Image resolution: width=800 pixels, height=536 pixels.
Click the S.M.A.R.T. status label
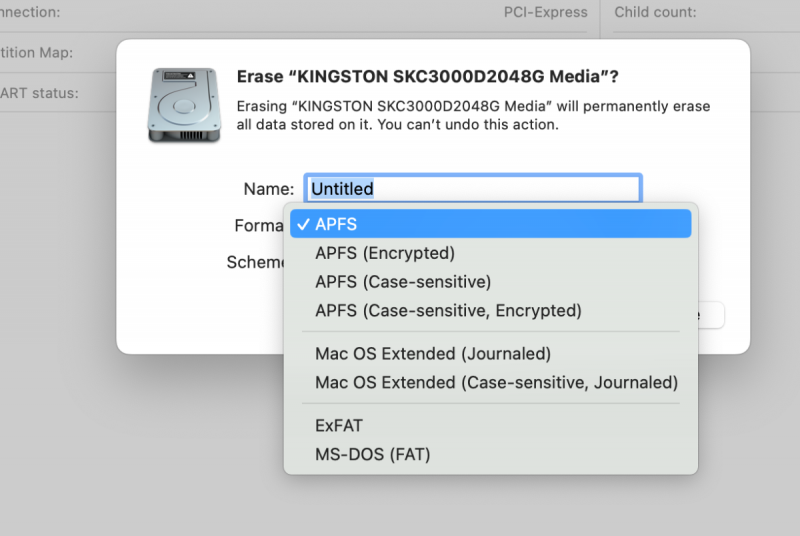40,93
